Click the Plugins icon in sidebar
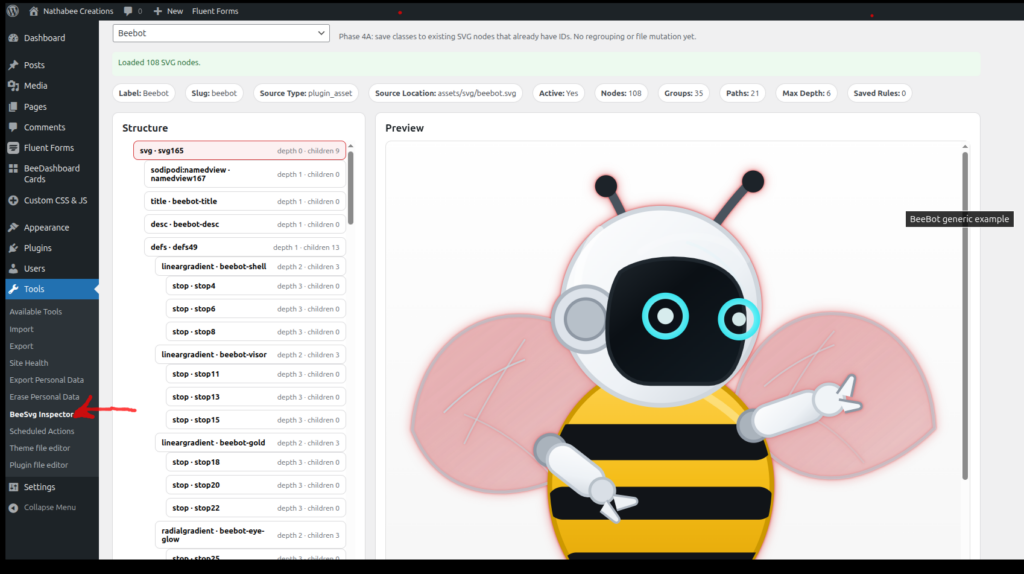Screen dimensions: 1024x574 [x=13, y=248]
